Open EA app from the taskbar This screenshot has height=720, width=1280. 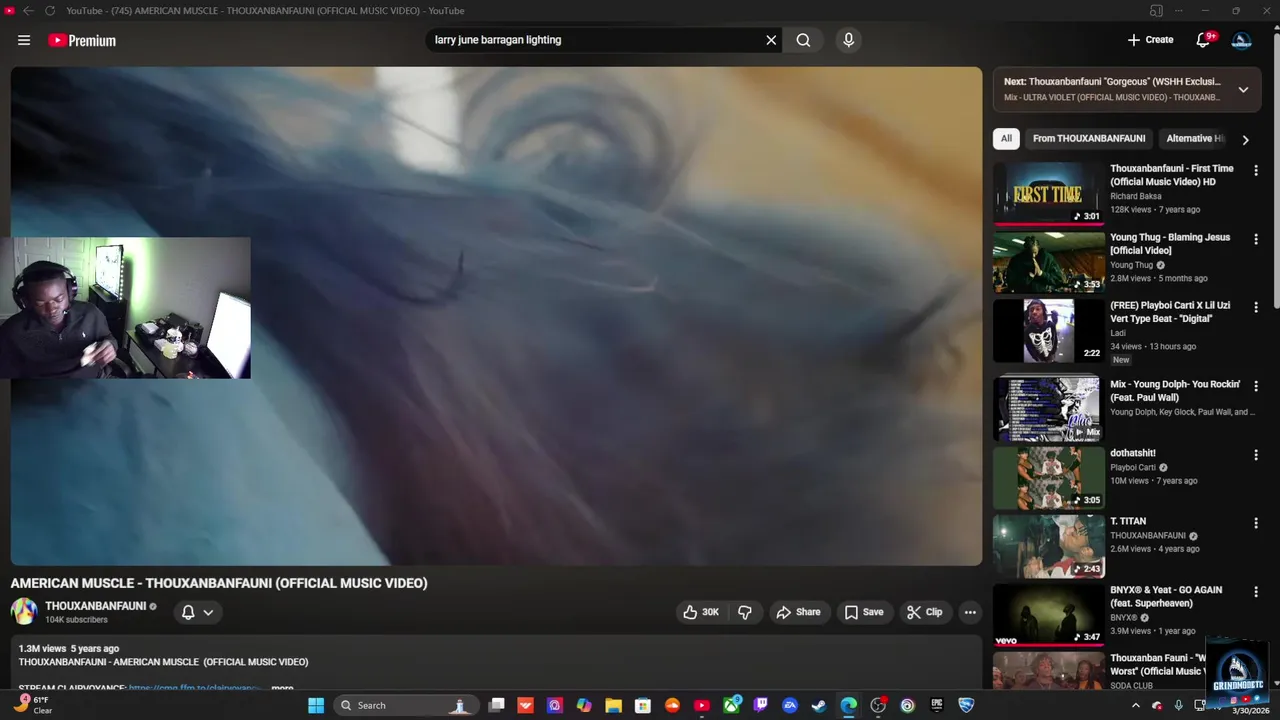click(x=790, y=705)
